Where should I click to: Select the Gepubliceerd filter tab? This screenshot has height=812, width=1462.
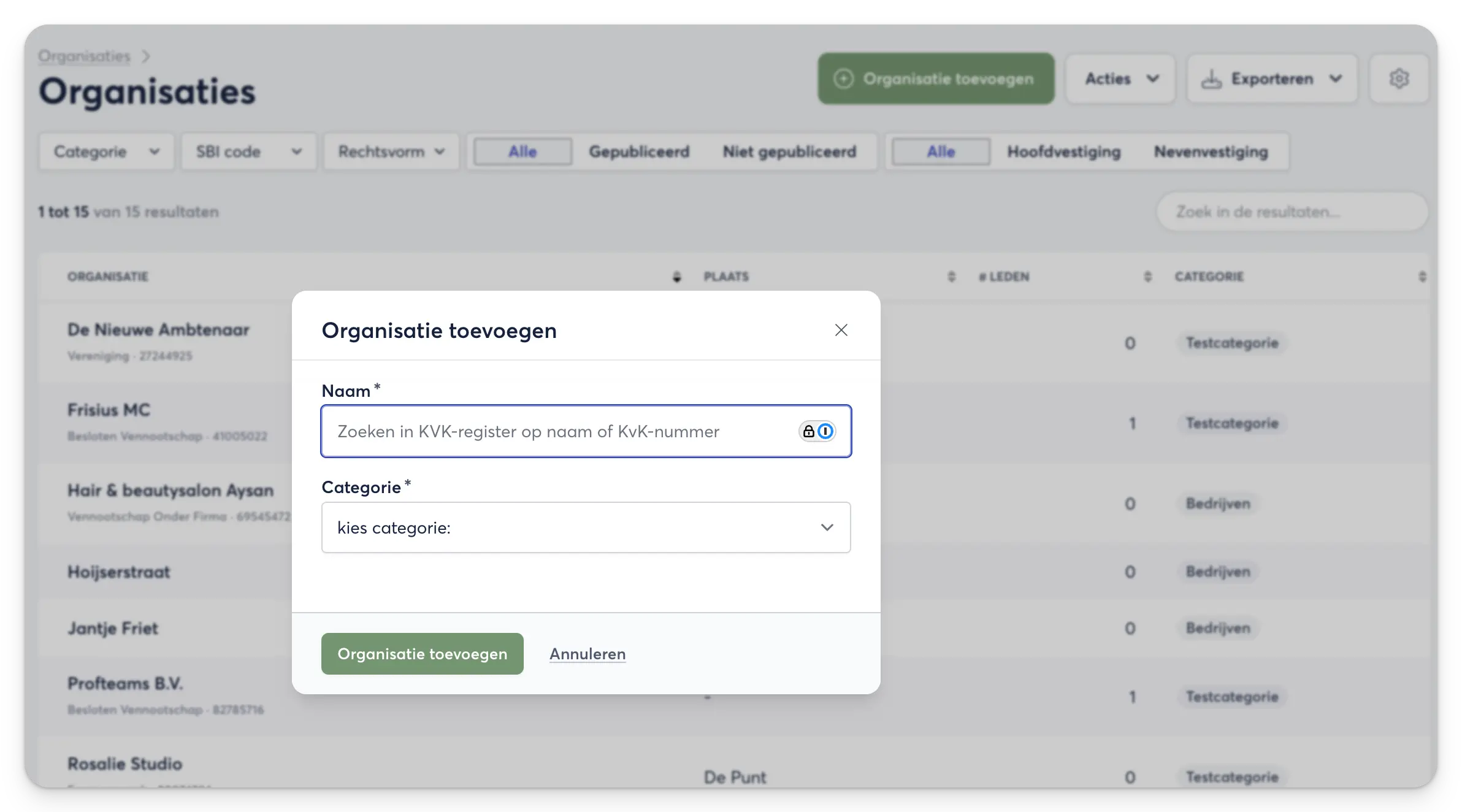tap(639, 151)
